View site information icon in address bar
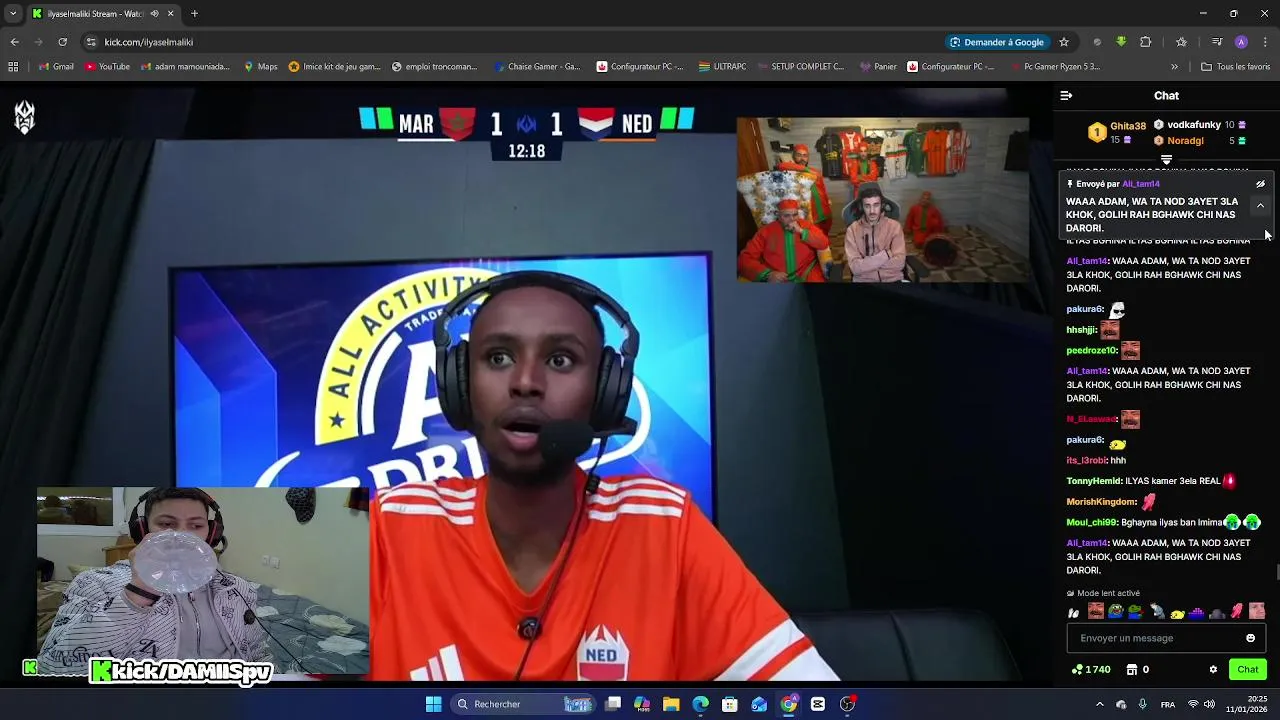The height and width of the screenshot is (720, 1280). click(x=91, y=42)
